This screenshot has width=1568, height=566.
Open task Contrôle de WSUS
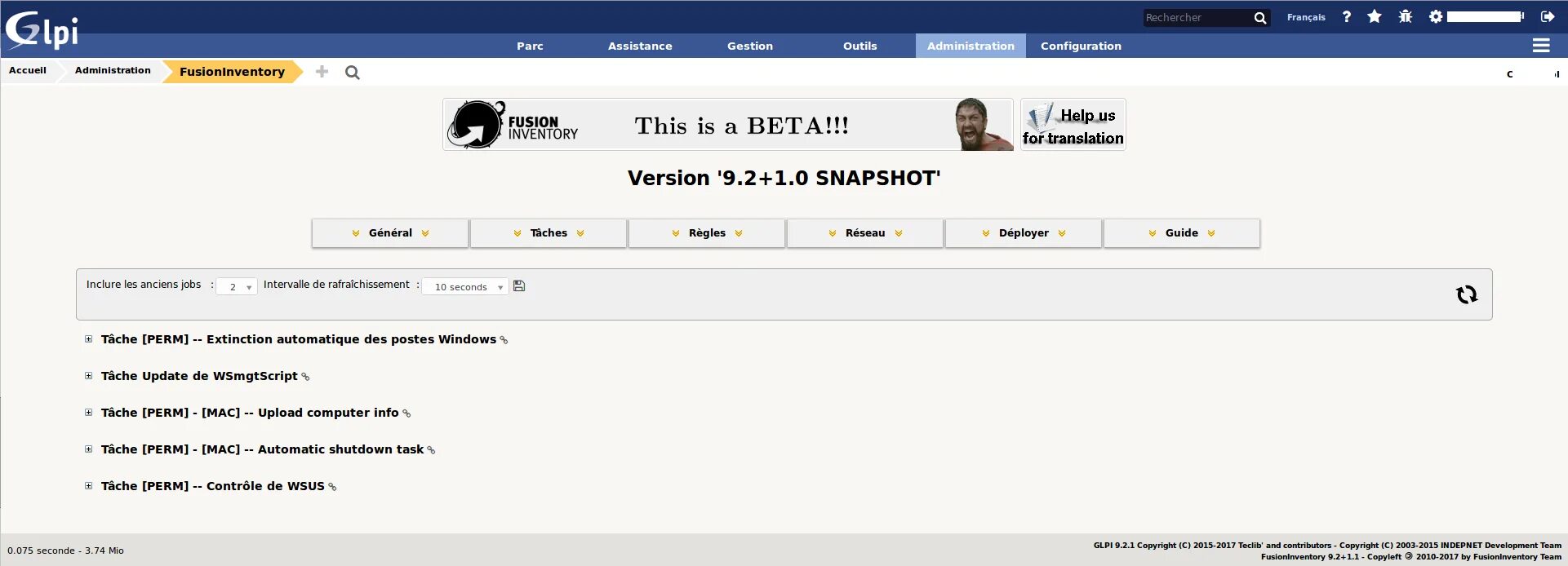213,486
